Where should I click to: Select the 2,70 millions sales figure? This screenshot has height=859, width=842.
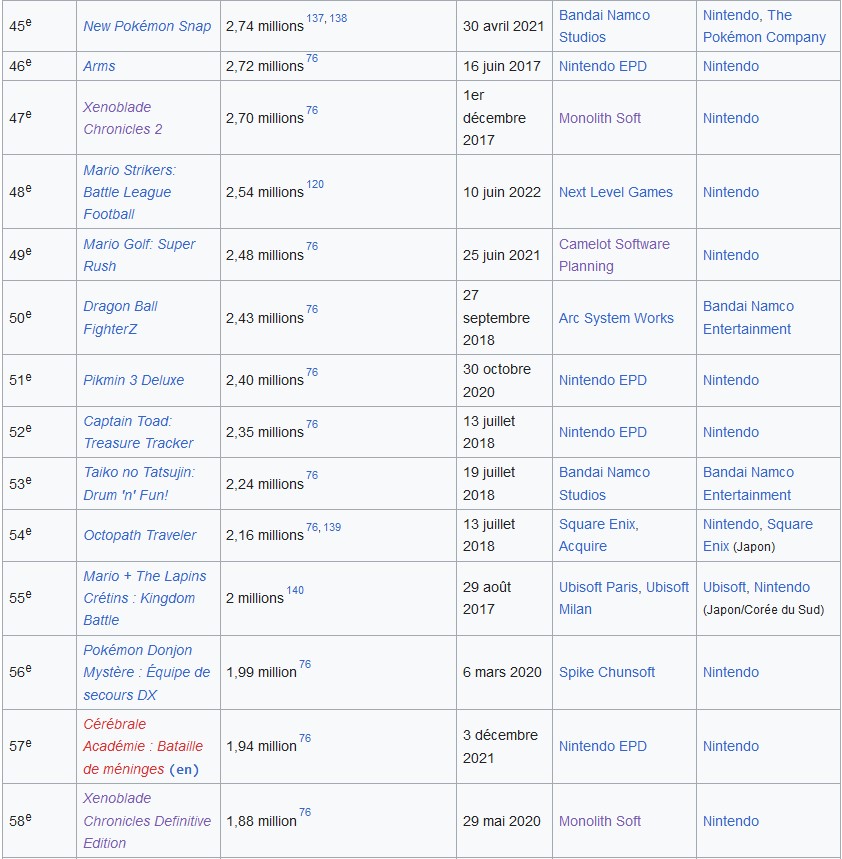(265, 118)
